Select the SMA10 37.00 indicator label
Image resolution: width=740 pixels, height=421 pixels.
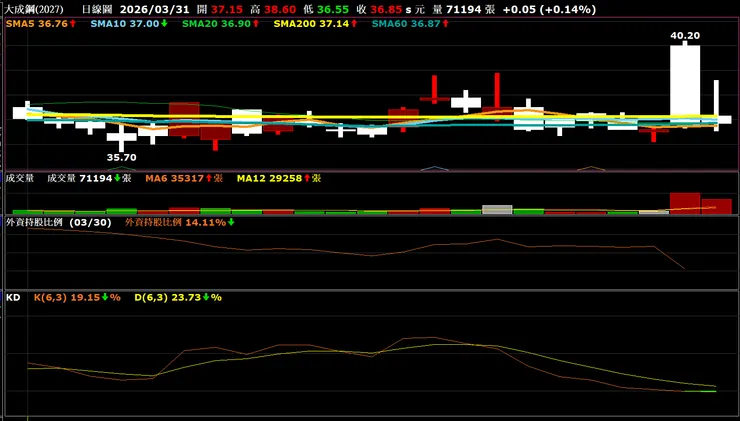pyautogui.click(x=129, y=23)
